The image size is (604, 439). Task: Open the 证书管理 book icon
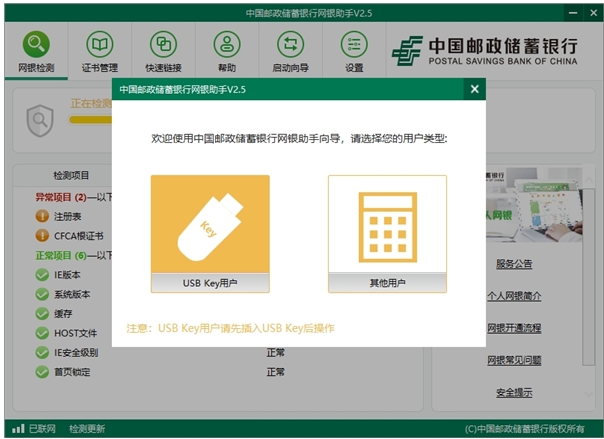tap(100, 44)
